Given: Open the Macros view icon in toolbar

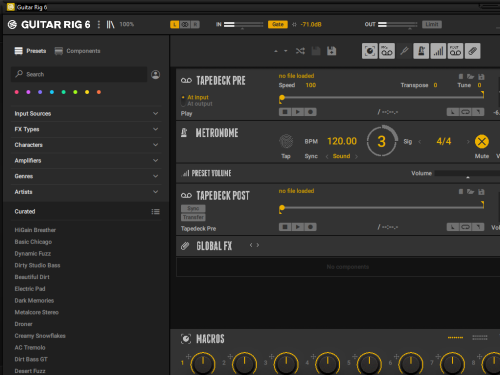Looking at the screenshot, I should tap(370, 51).
